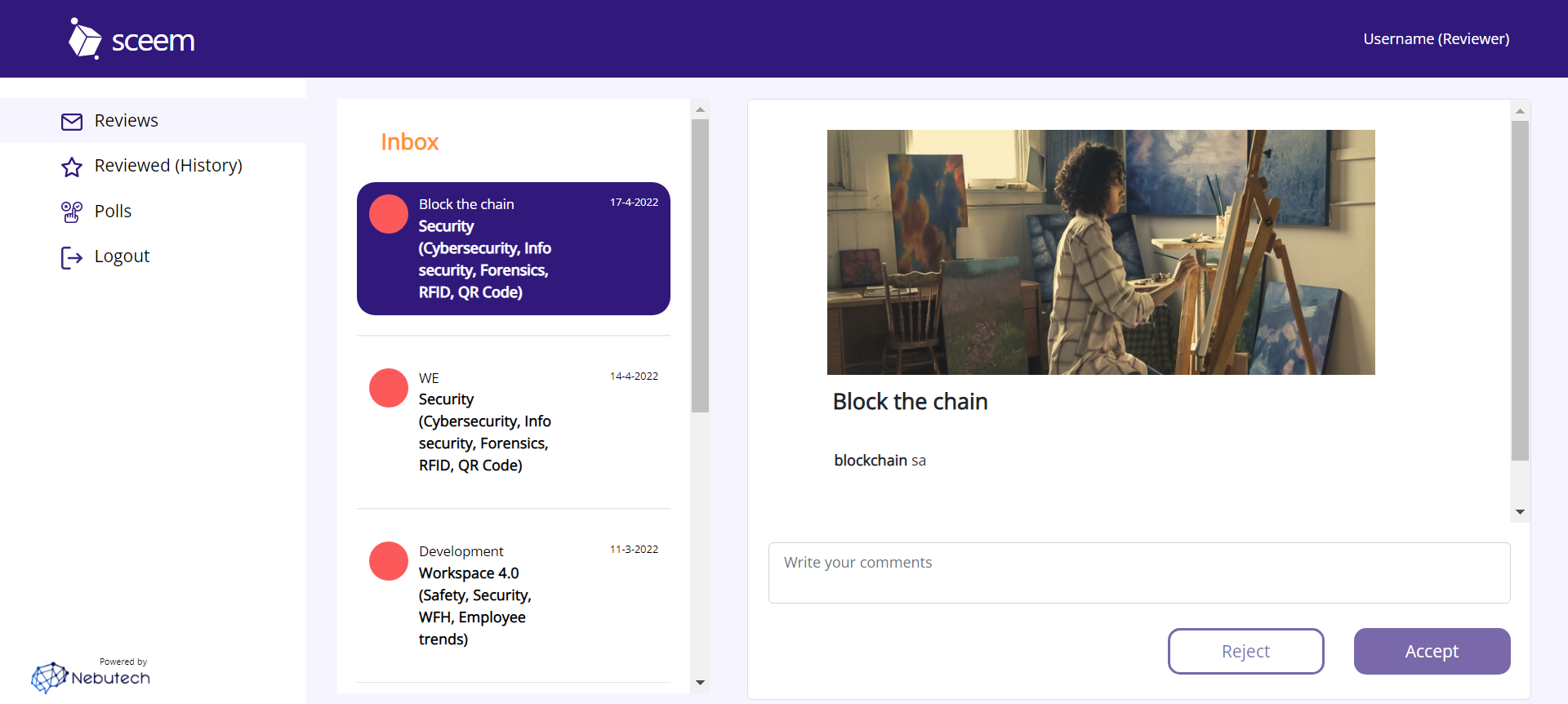Viewport: 1568px width, 704px height.
Task: Click red avatar of WE inbox item
Action: click(389, 388)
